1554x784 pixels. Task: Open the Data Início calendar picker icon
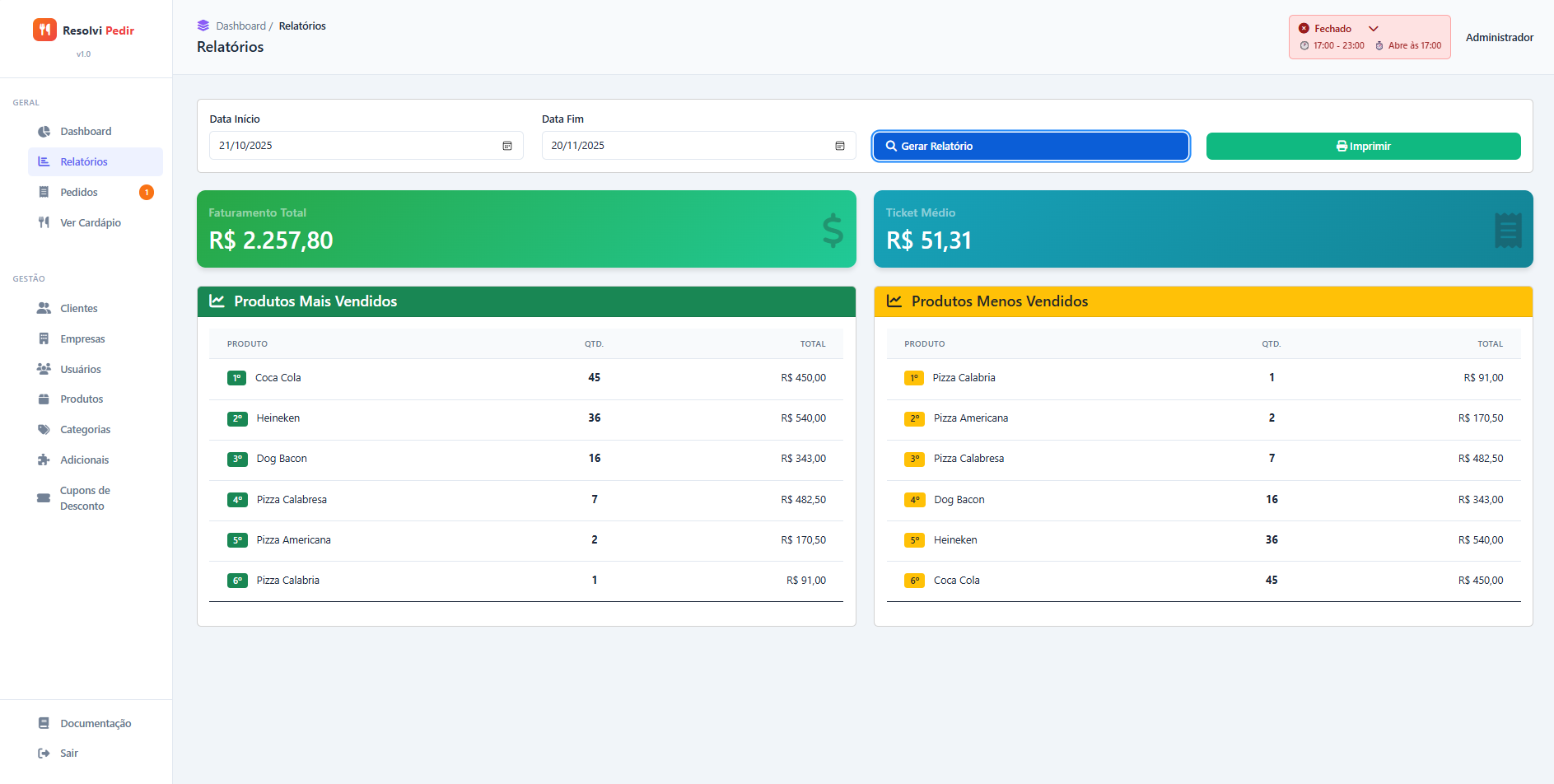pos(507,146)
